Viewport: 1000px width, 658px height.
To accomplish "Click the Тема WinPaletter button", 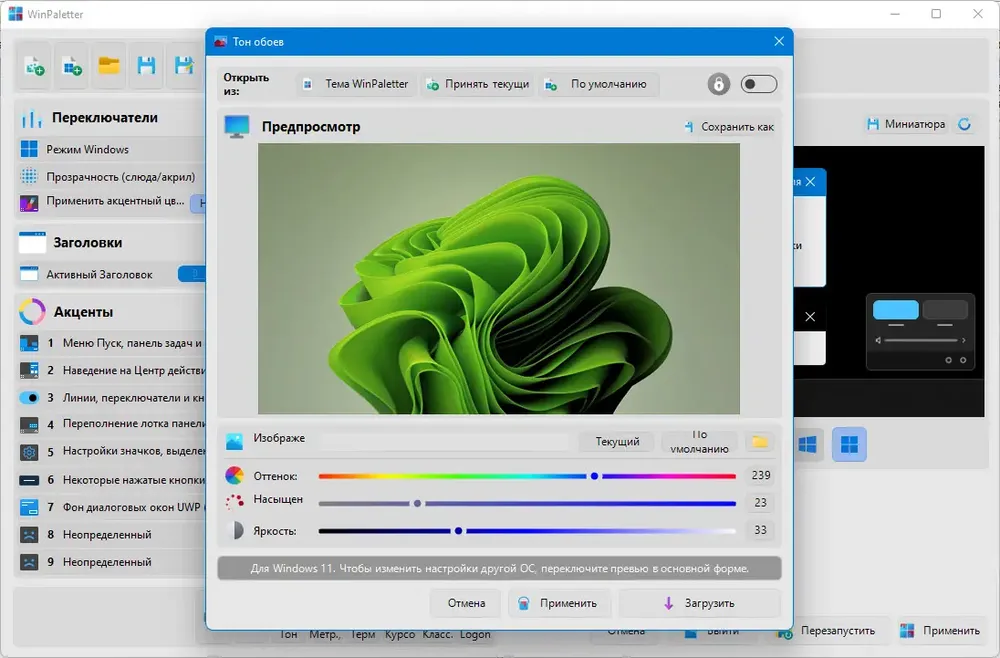I will pos(356,84).
